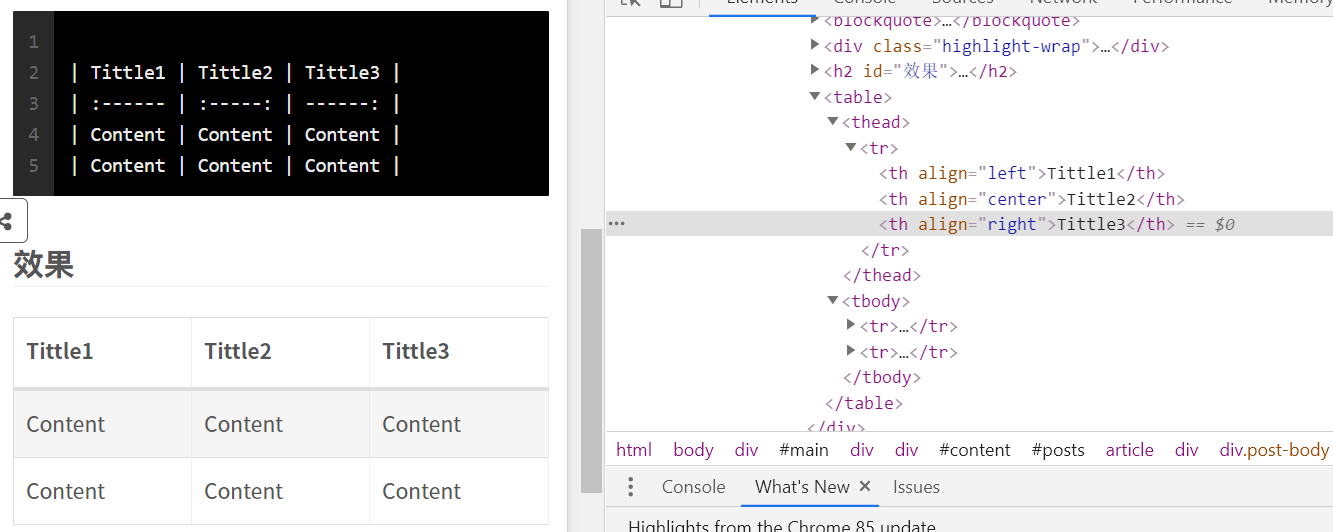Open the drawer three-dot menu beside Console

[630, 487]
